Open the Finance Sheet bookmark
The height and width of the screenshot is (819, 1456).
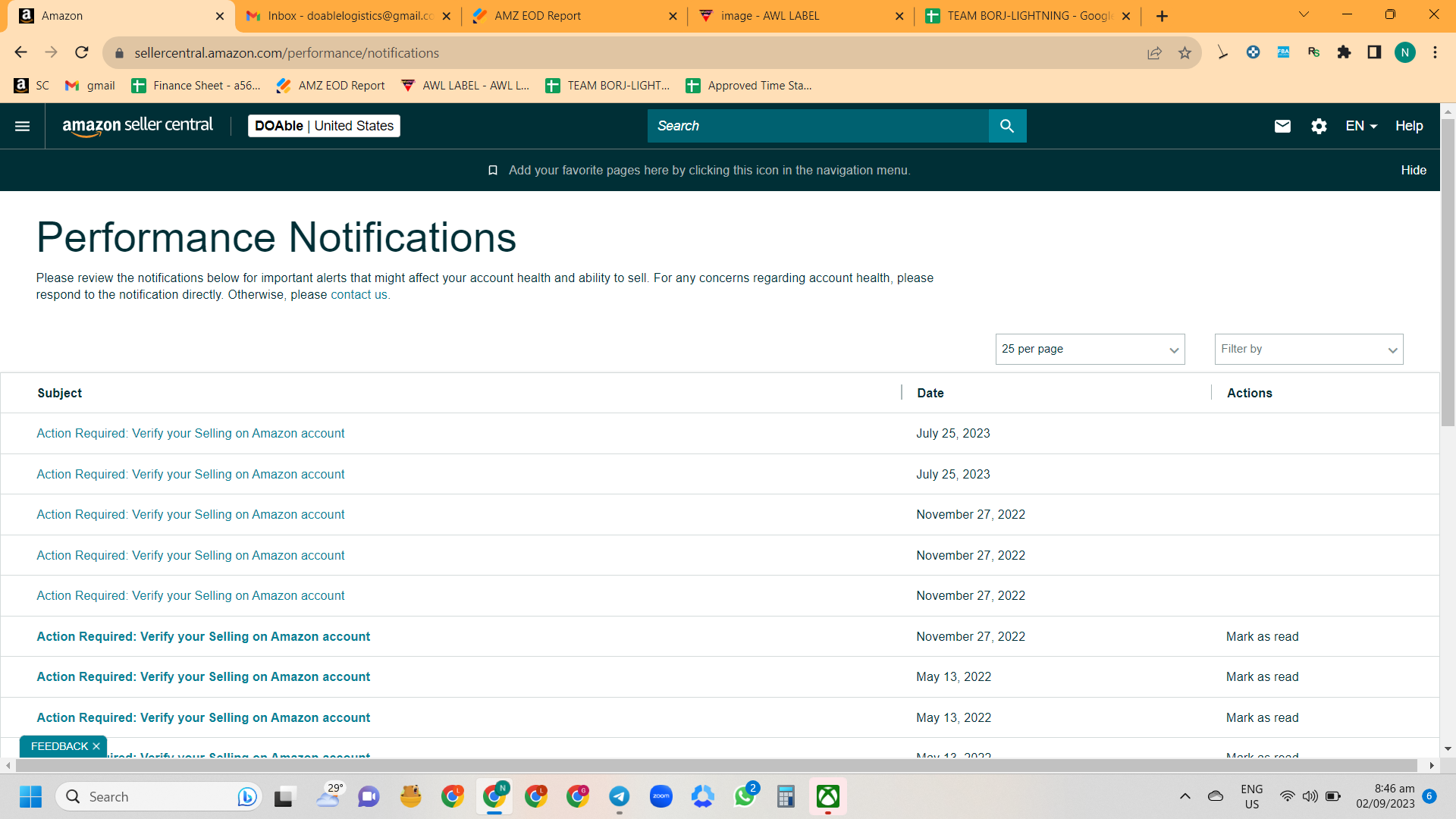coord(196,86)
